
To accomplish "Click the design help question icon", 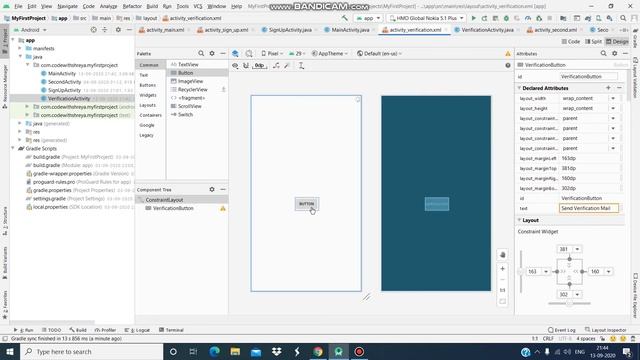I will click(508, 65).
